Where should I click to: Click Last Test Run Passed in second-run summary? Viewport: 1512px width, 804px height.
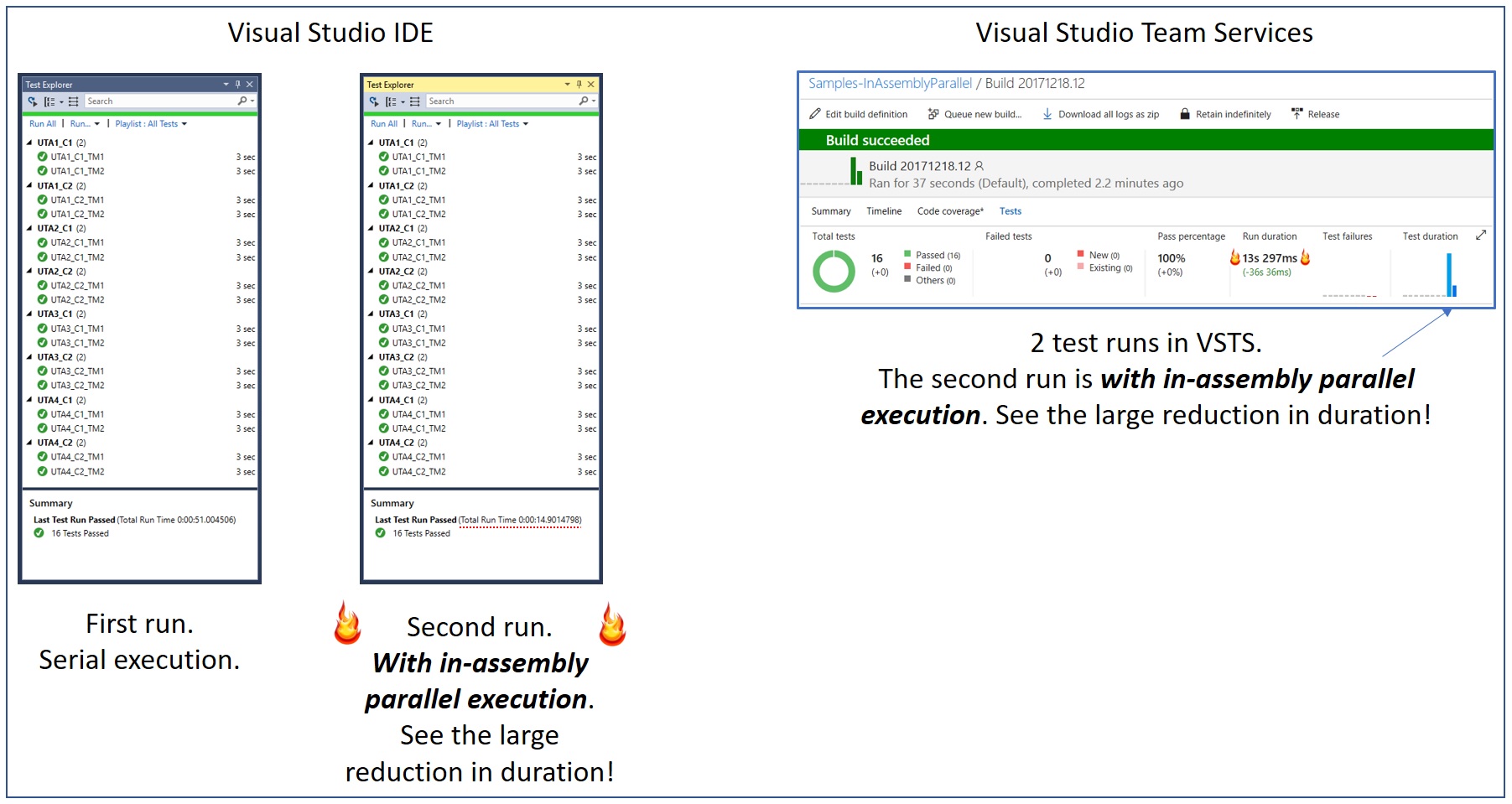416,520
